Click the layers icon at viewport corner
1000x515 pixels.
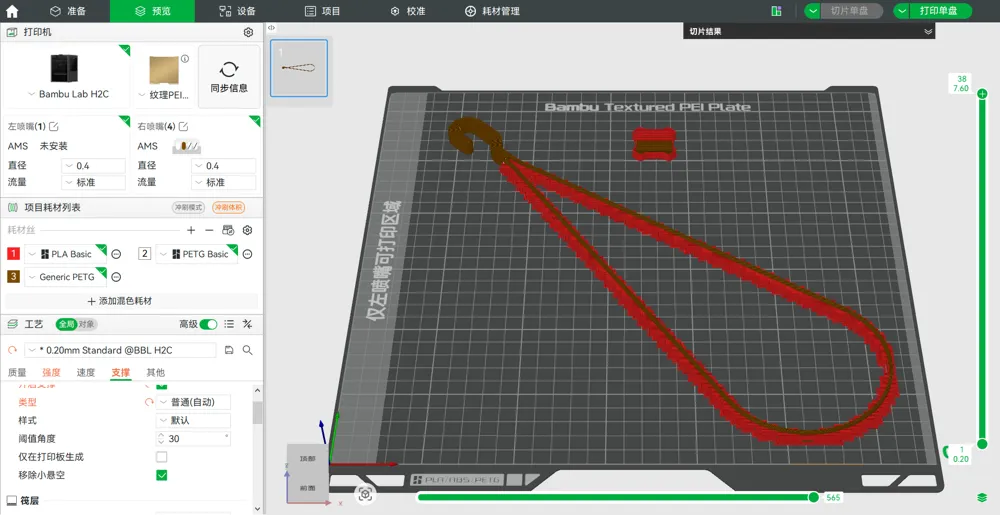point(982,497)
